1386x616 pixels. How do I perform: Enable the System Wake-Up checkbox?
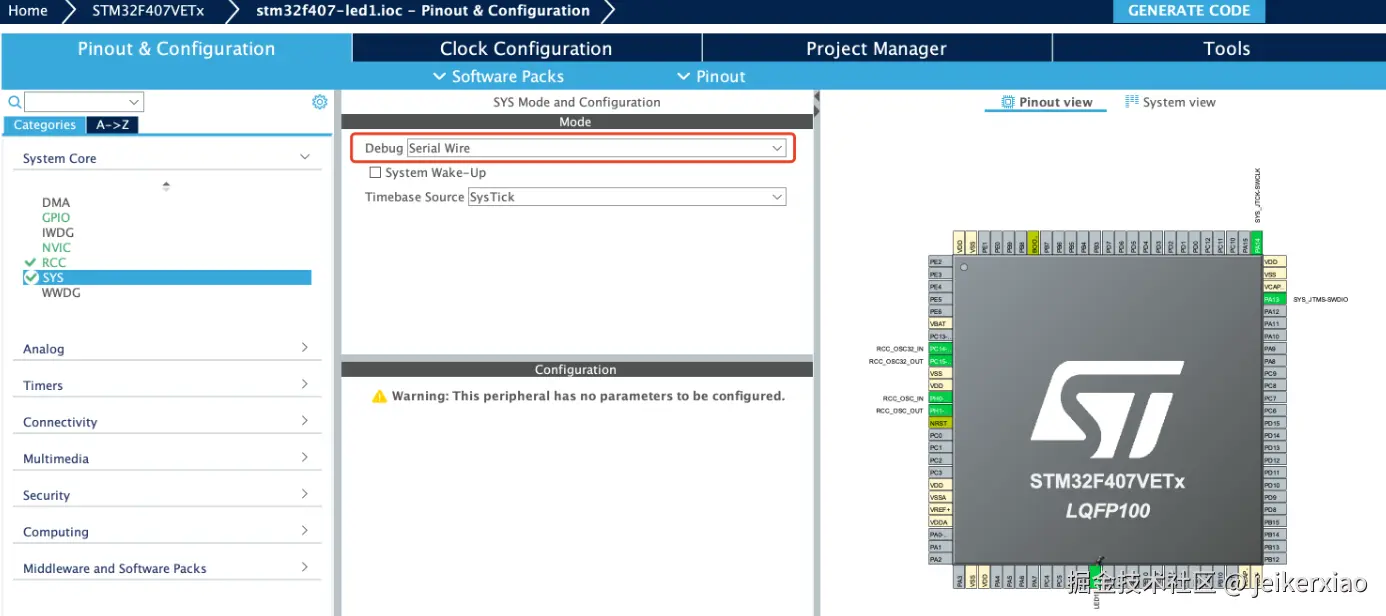click(375, 172)
